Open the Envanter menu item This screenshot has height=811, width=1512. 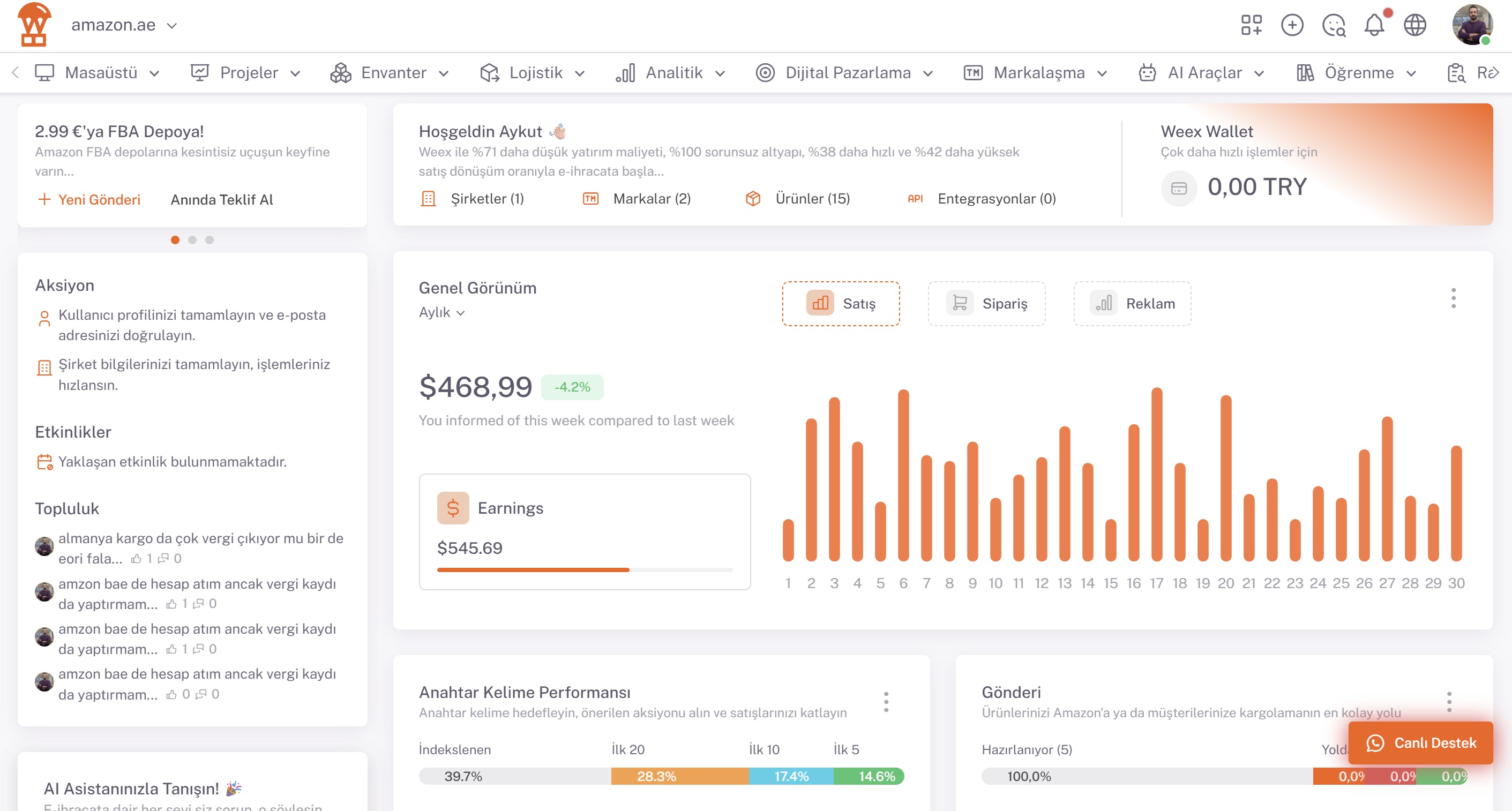pyautogui.click(x=389, y=73)
